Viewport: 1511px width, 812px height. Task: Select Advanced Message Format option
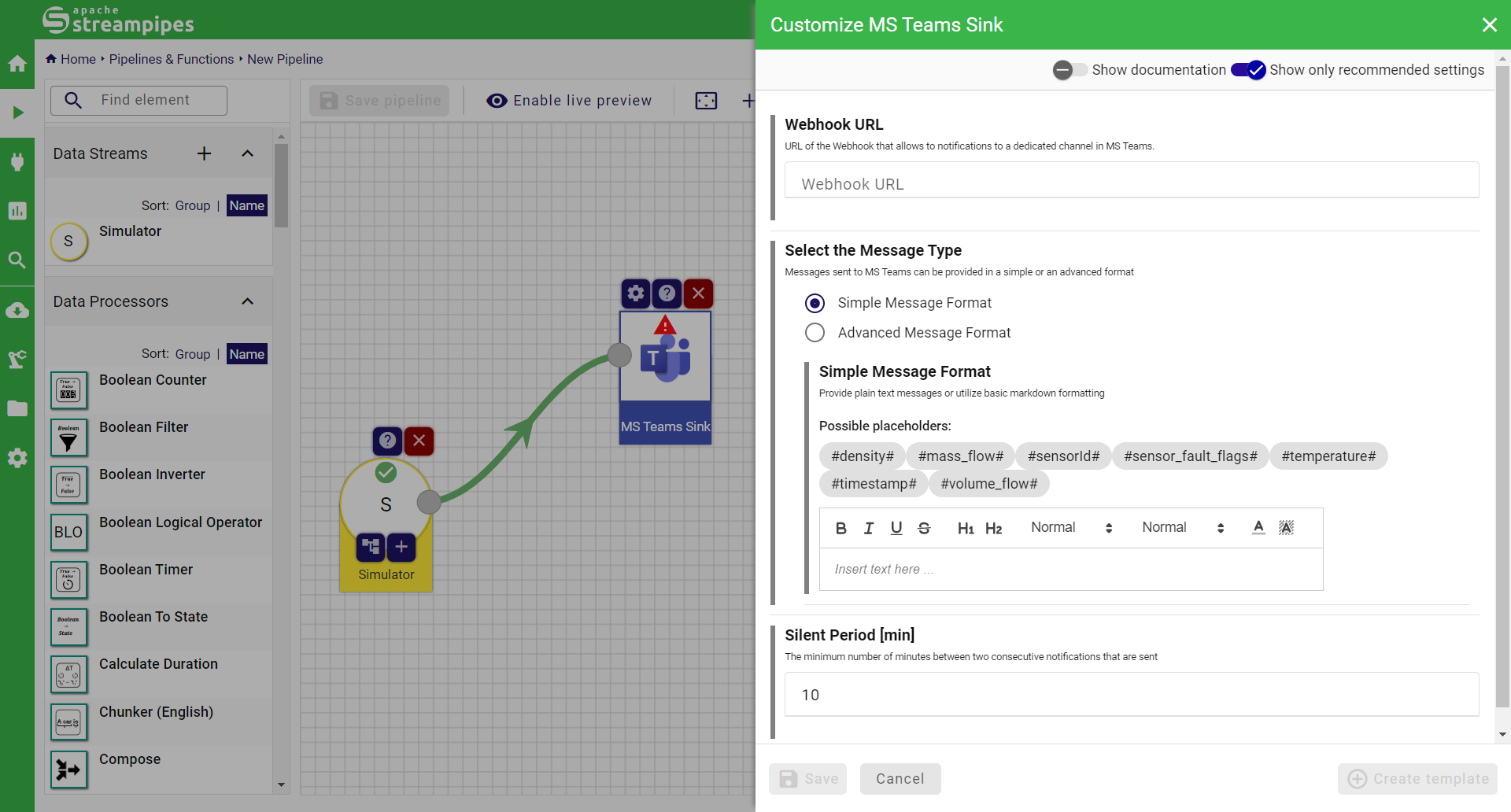click(815, 333)
